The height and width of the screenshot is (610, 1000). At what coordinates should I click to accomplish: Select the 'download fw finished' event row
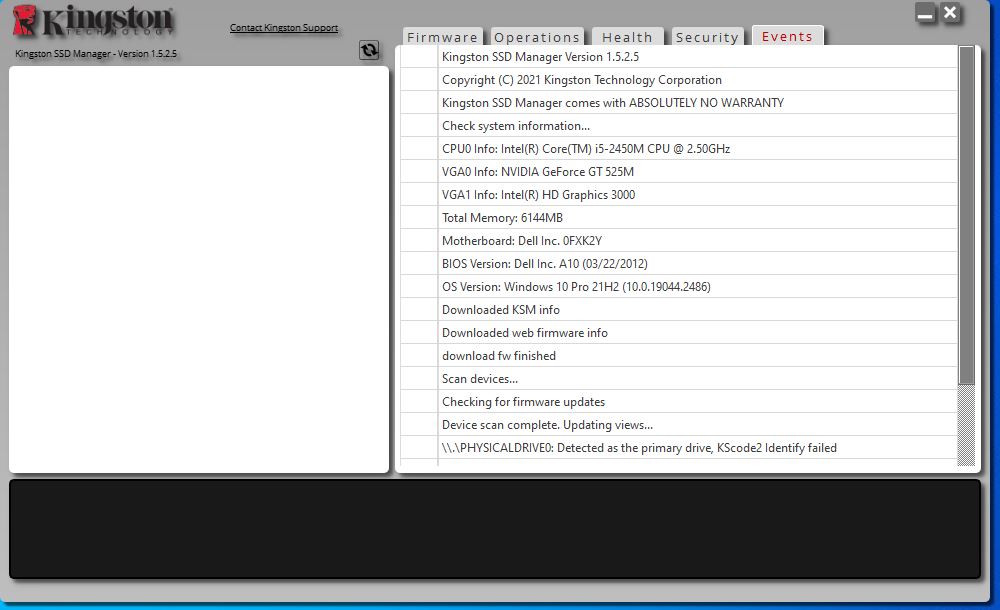(679, 355)
